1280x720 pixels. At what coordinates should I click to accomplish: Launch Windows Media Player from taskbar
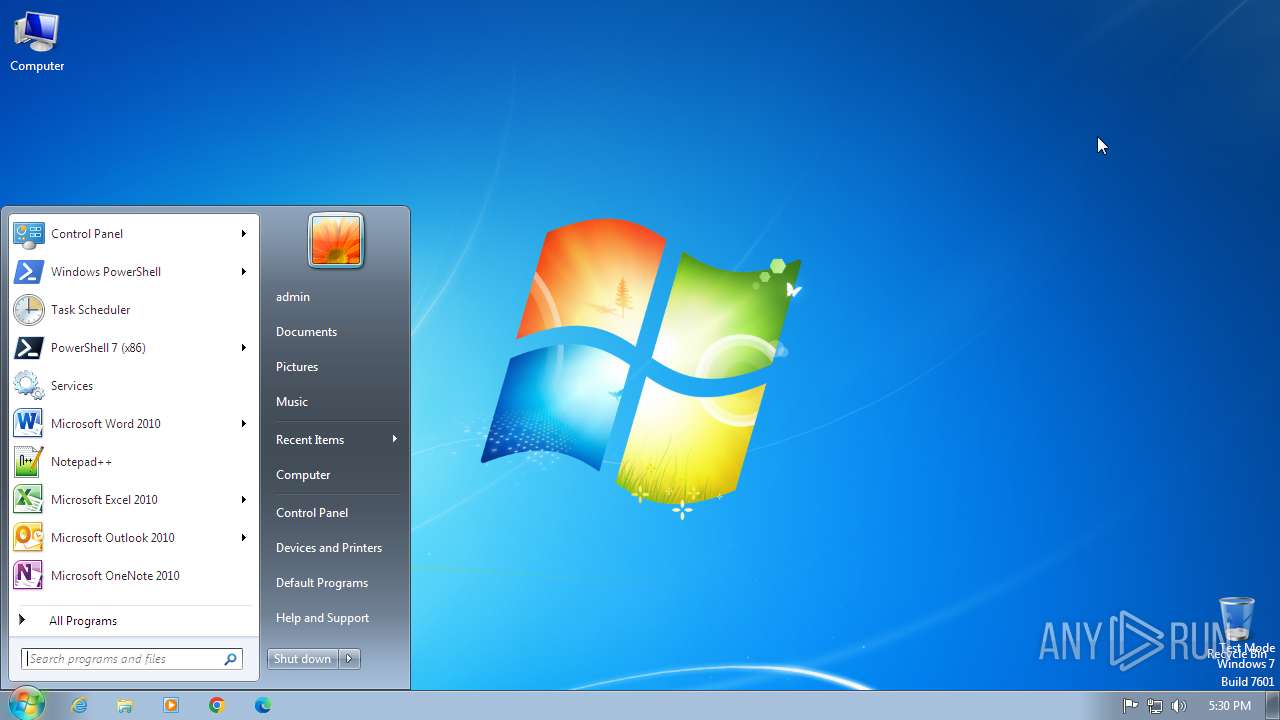coord(171,705)
